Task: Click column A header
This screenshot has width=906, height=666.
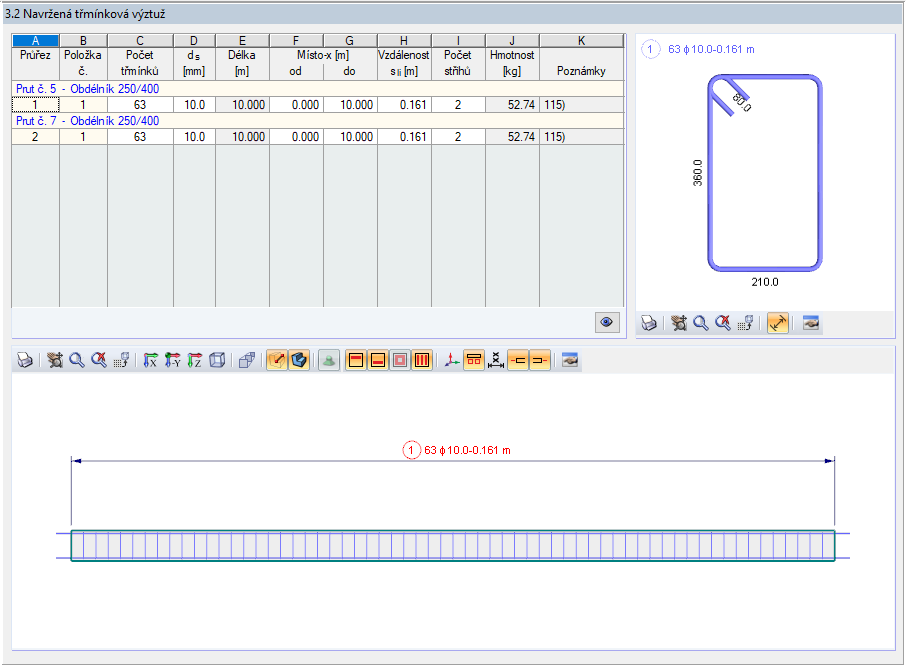Action: pyautogui.click(x=35, y=40)
